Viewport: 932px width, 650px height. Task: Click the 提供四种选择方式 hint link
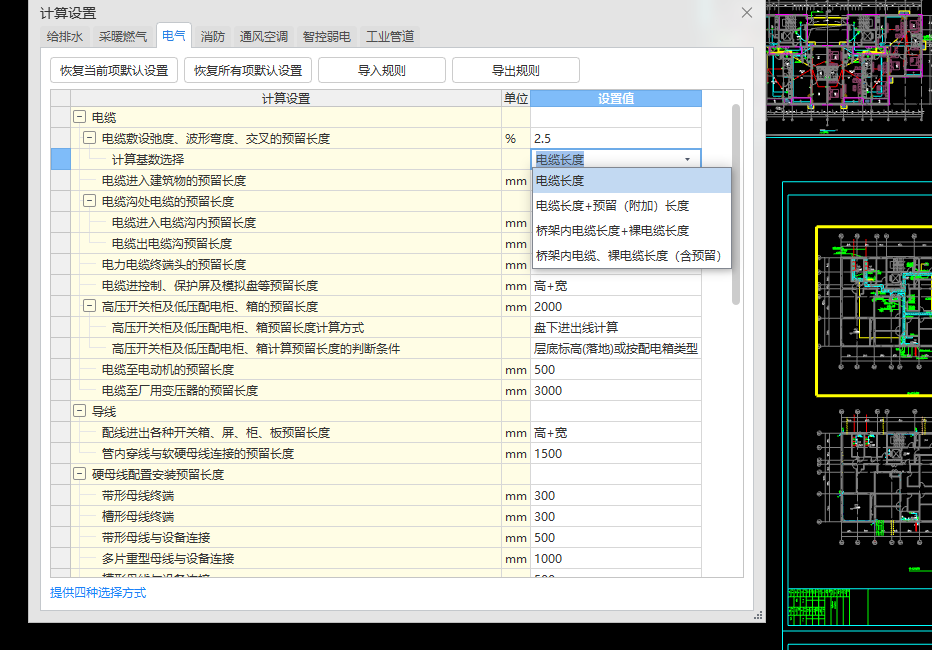pyautogui.click(x=98, y=592)
